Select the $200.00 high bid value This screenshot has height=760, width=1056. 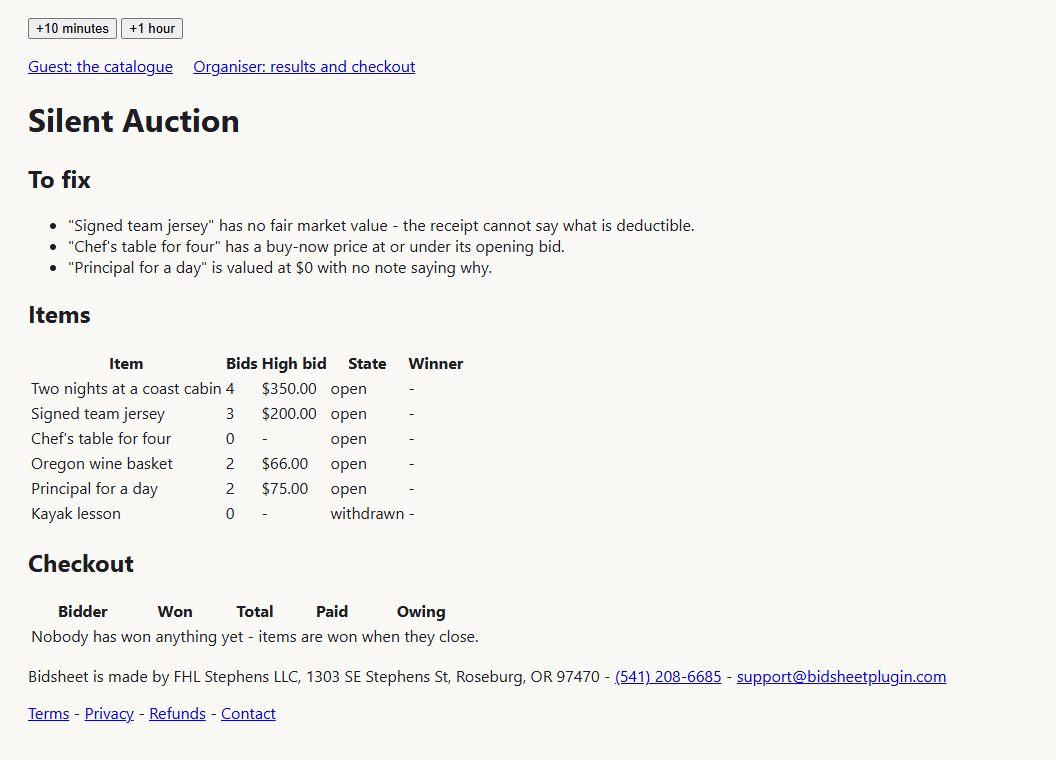(x=289, y=414)
